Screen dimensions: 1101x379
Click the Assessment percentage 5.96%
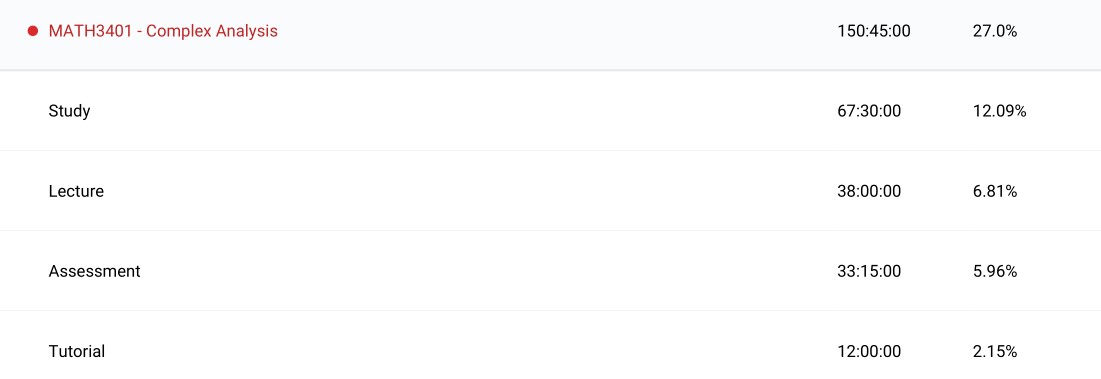pos(995,271)
